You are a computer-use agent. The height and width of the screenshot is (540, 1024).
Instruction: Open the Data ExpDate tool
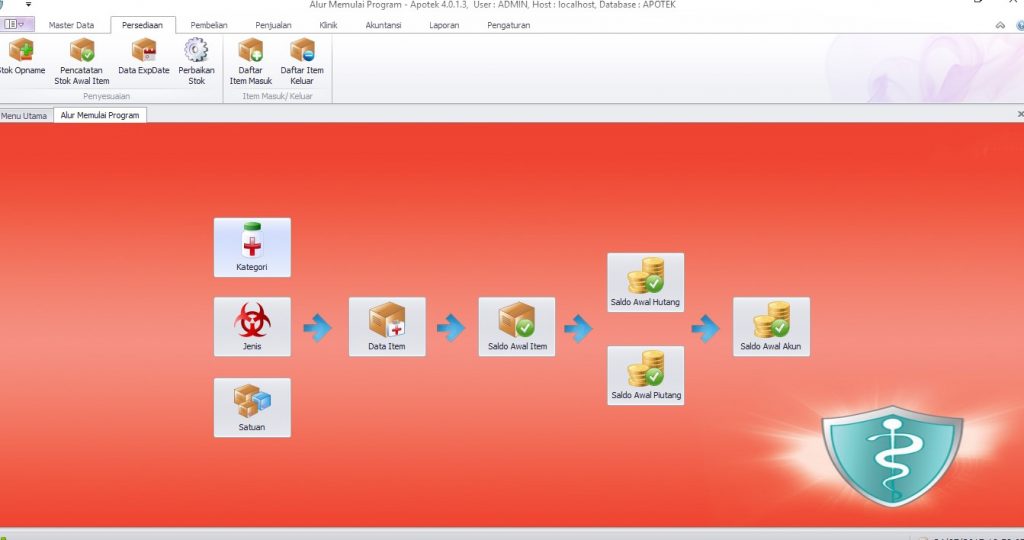tap(144, 60)
